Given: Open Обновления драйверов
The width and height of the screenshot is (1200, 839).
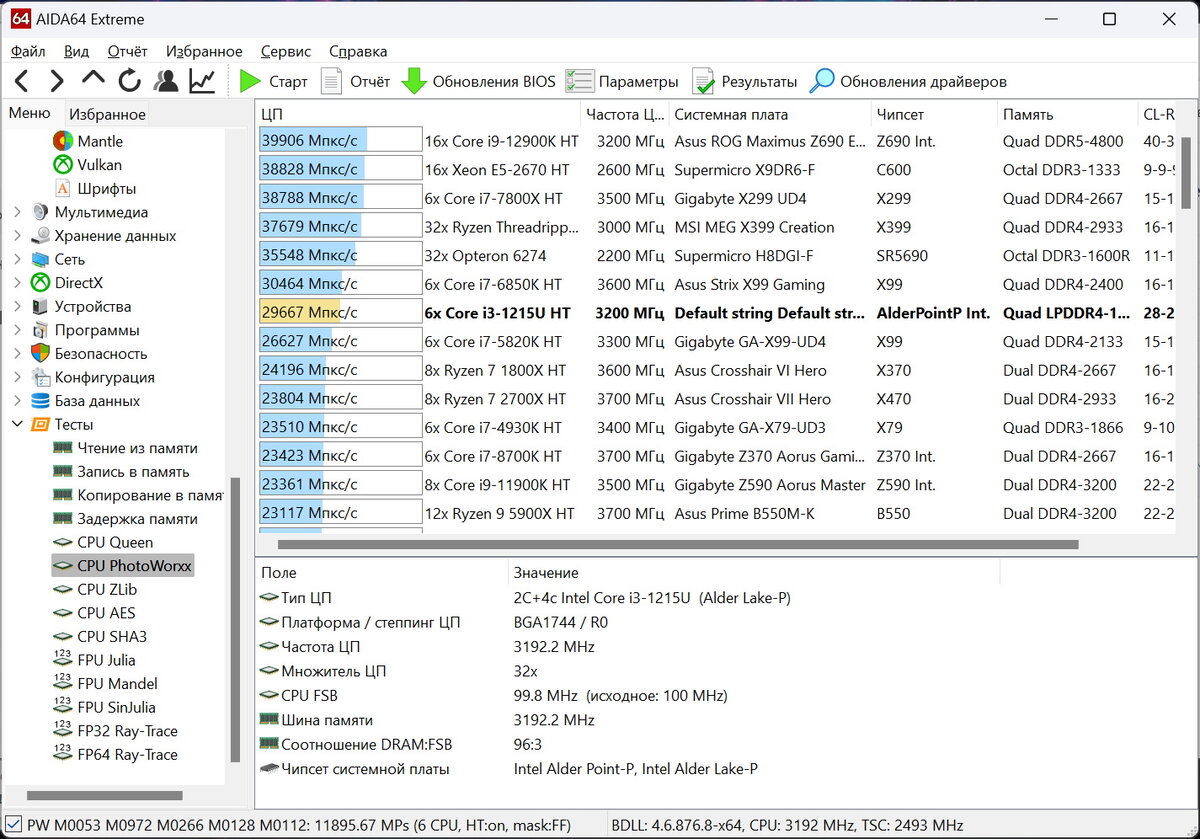Looking at the screenshot, I should tap(908, 81).
